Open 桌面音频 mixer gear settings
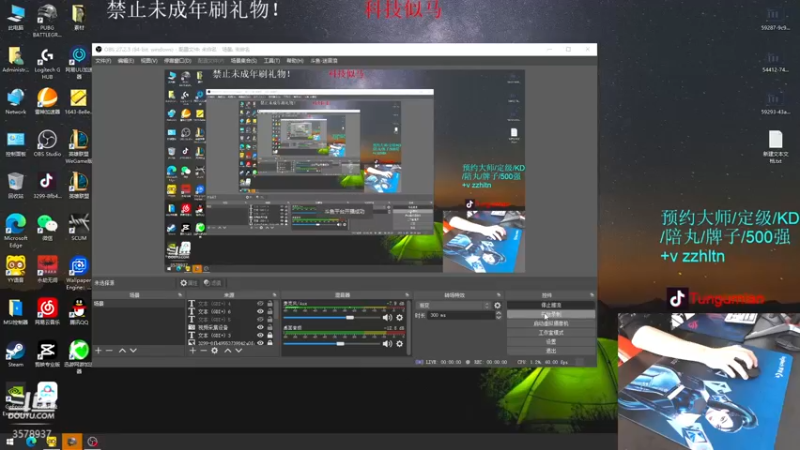The height and width of the screenshot is (450, 800). [399, 344]
